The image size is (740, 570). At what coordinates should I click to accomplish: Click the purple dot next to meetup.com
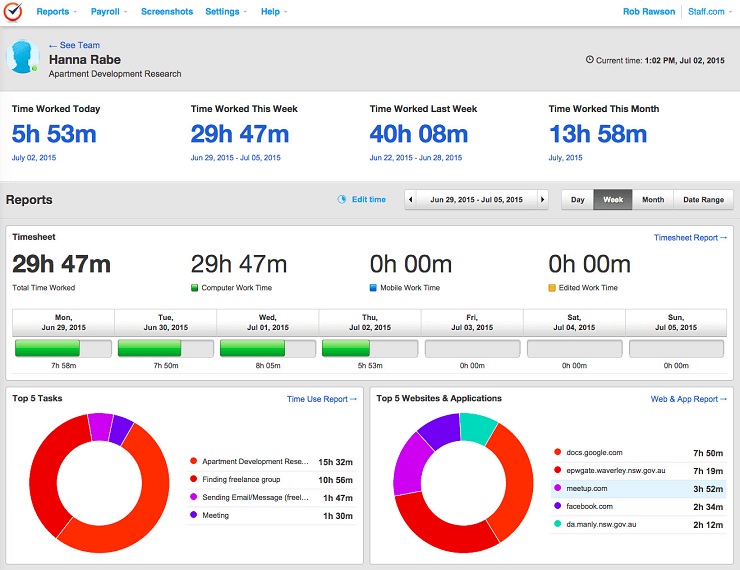pos(557,488)
